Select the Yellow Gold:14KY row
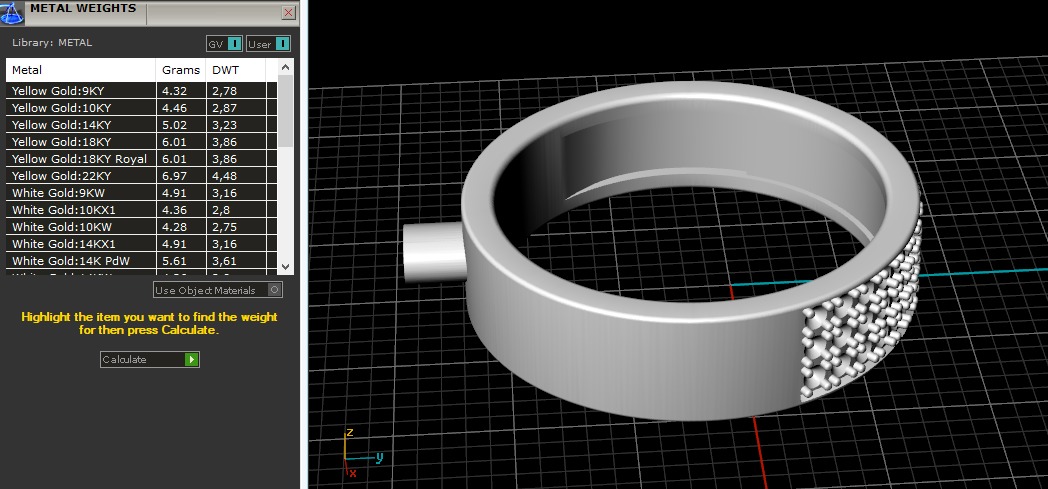This screenshot has width=1048, height=489. click(x=141, y=125)
